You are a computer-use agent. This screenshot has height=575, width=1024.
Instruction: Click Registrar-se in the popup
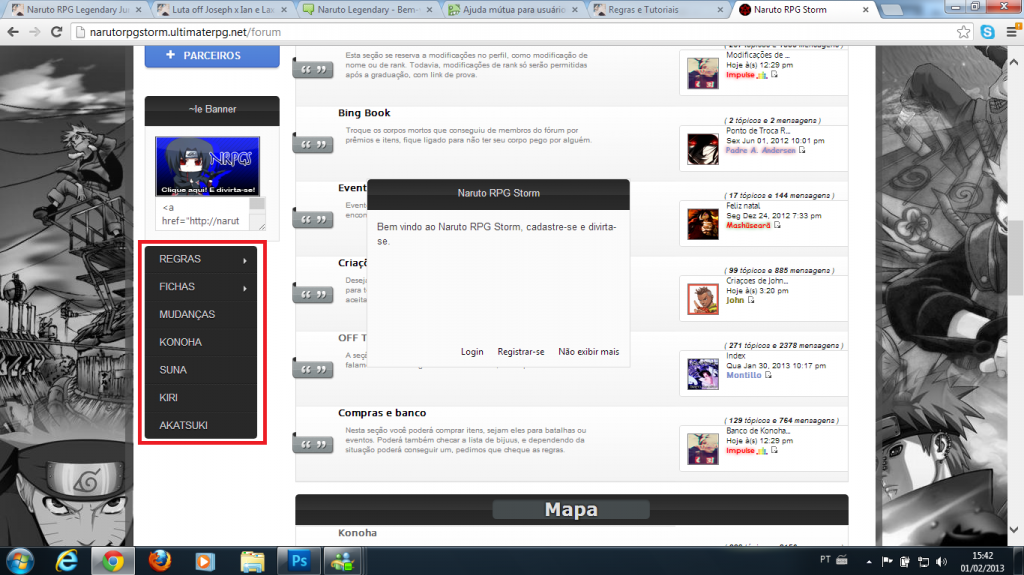click(520, 352)
